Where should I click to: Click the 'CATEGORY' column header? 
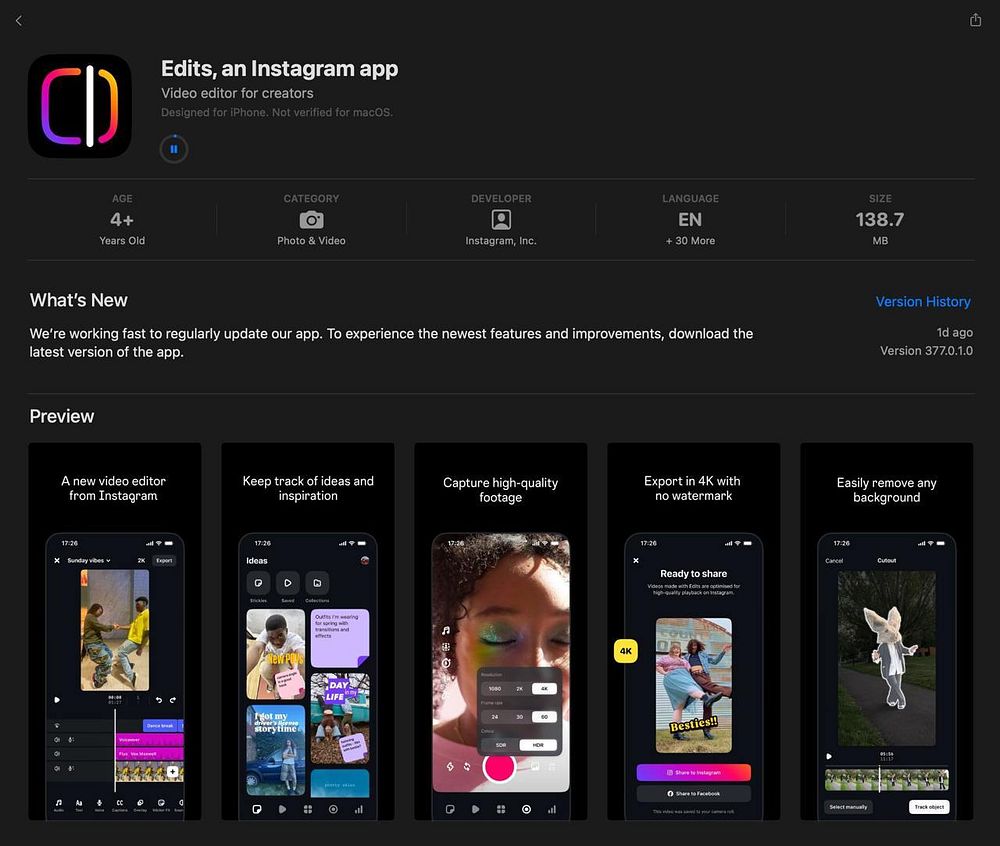coord(311,198)
